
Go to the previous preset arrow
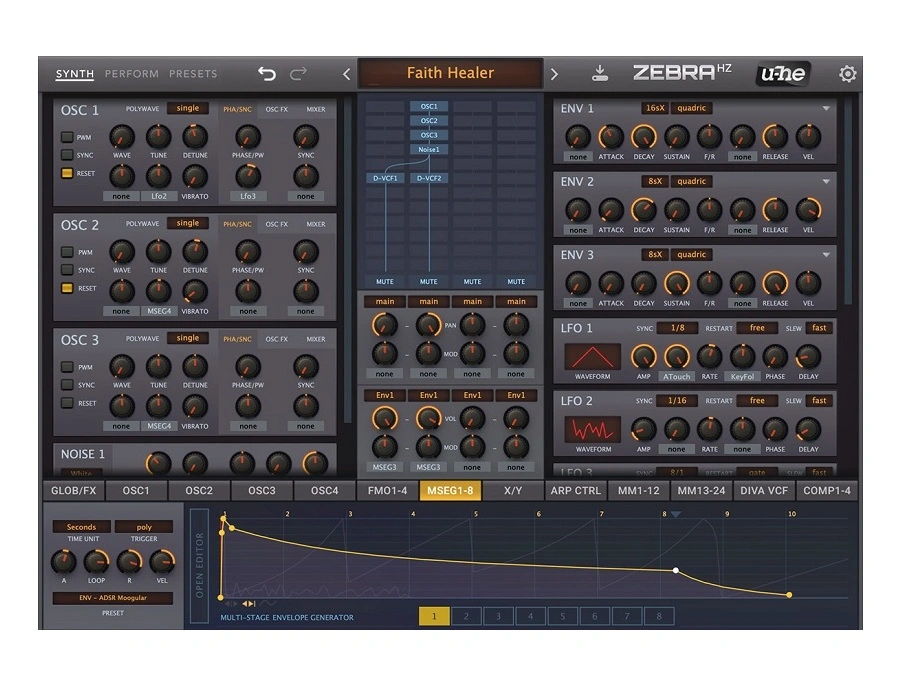pos(346,74)
